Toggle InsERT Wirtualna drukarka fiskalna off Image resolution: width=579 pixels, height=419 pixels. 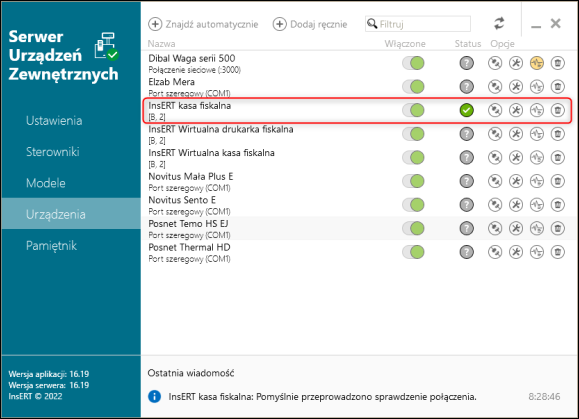[413, 134]
